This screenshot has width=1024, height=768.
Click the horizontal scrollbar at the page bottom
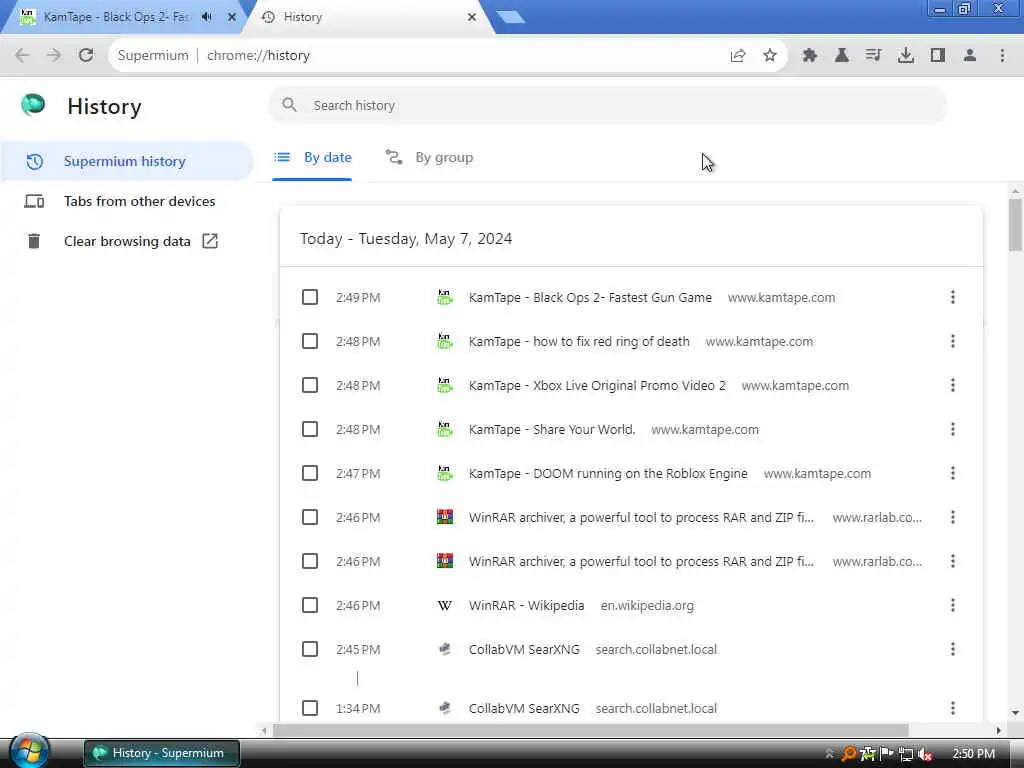pos(591,730)
